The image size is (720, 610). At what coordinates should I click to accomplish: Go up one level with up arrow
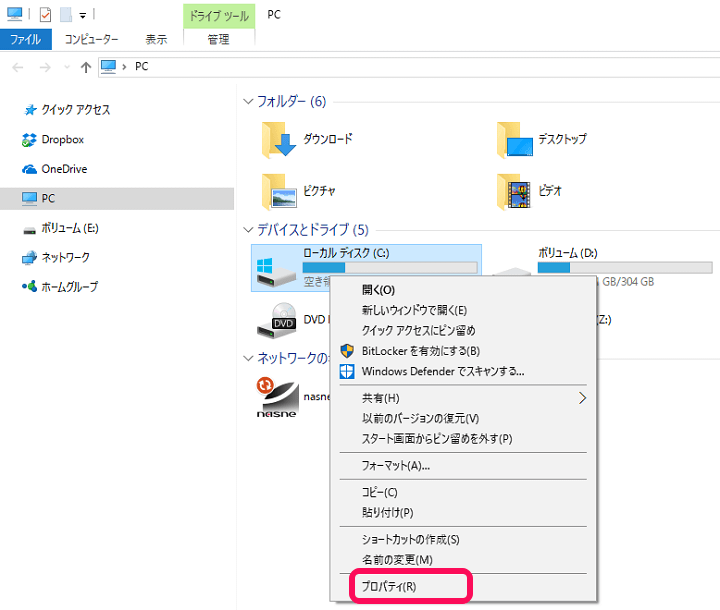(x=86, y=68)
